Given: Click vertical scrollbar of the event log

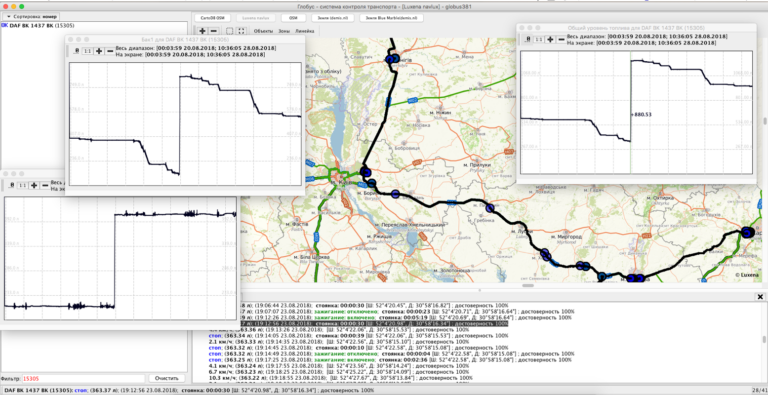Looking at the screenshot, I should pos(764,339).
